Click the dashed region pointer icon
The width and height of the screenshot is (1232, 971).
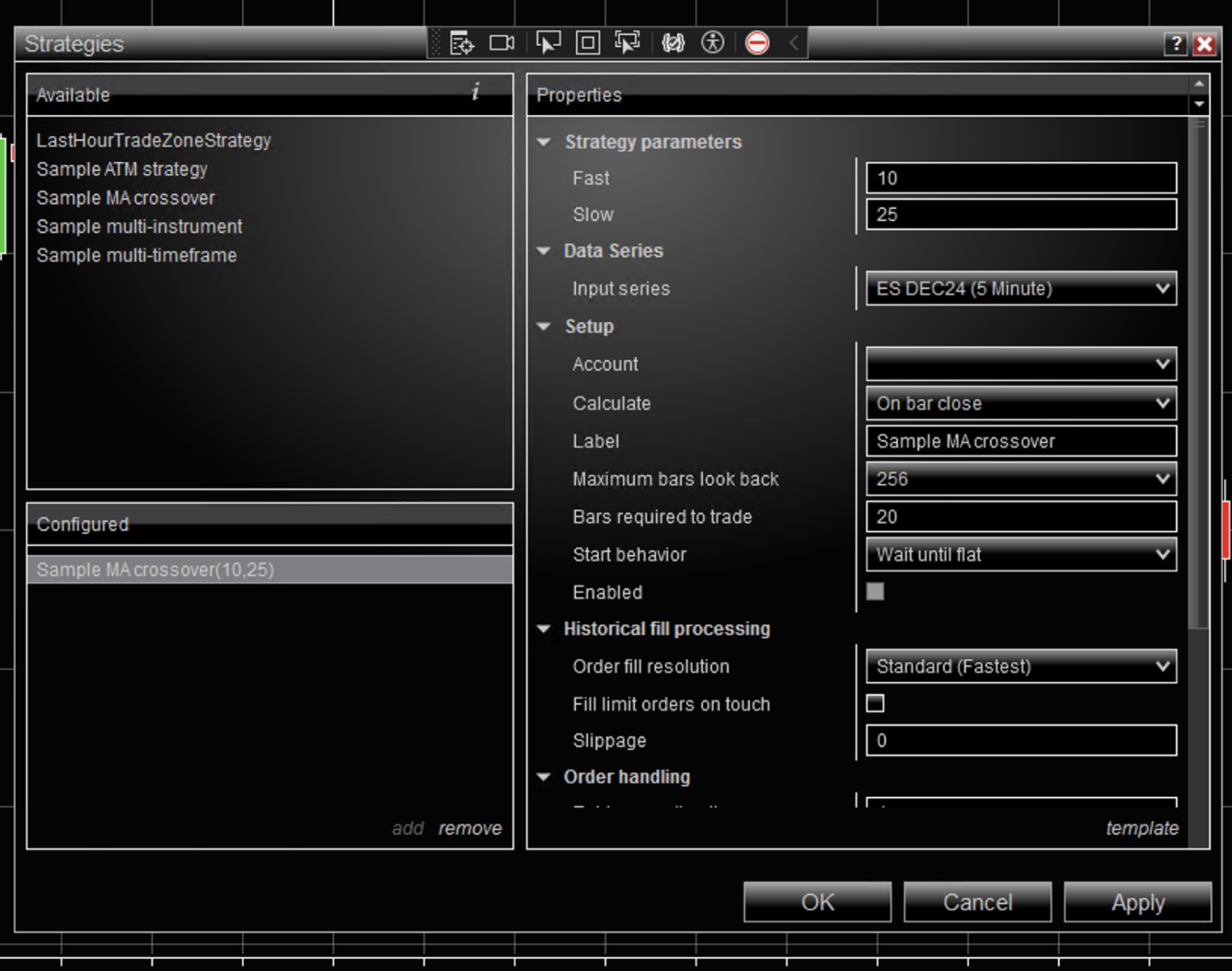[627, 43]
